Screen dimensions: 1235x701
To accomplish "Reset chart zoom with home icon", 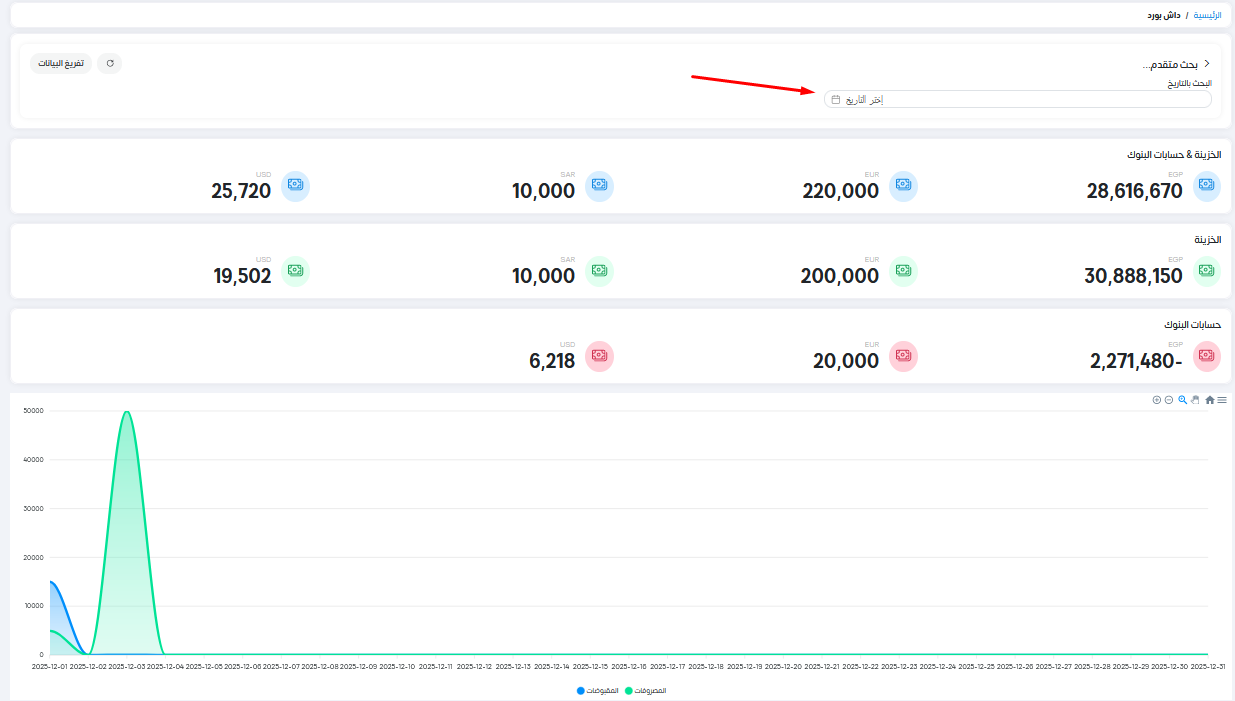I will 1210,400.
